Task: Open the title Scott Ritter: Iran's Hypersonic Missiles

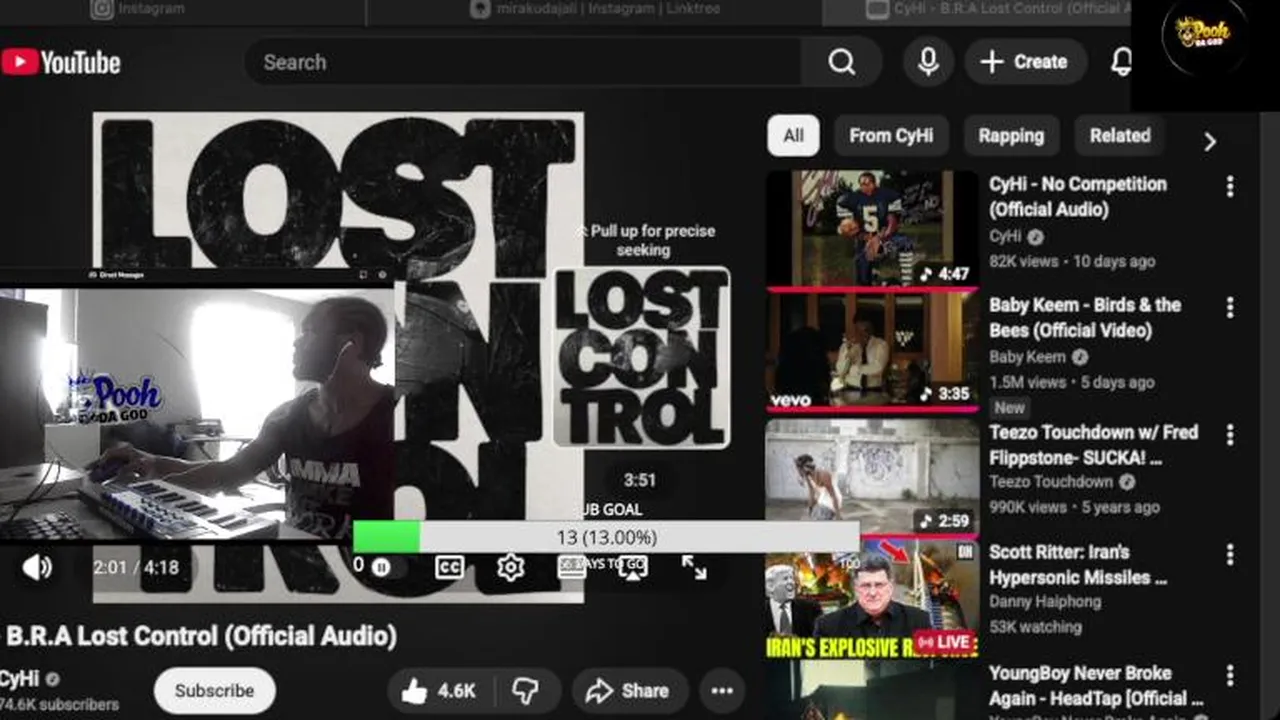Action: coord(1078,564)
